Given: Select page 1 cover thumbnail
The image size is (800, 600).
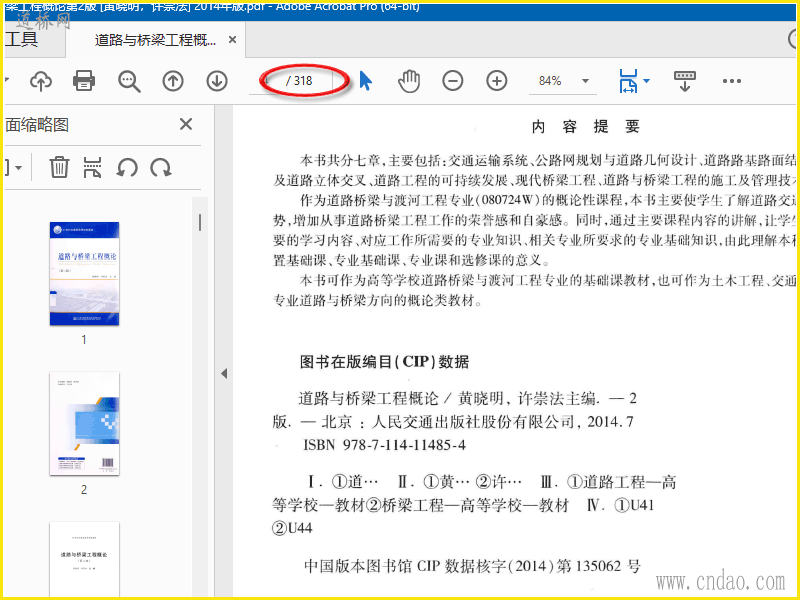Looking at the screenshot, I should point(84,273).
